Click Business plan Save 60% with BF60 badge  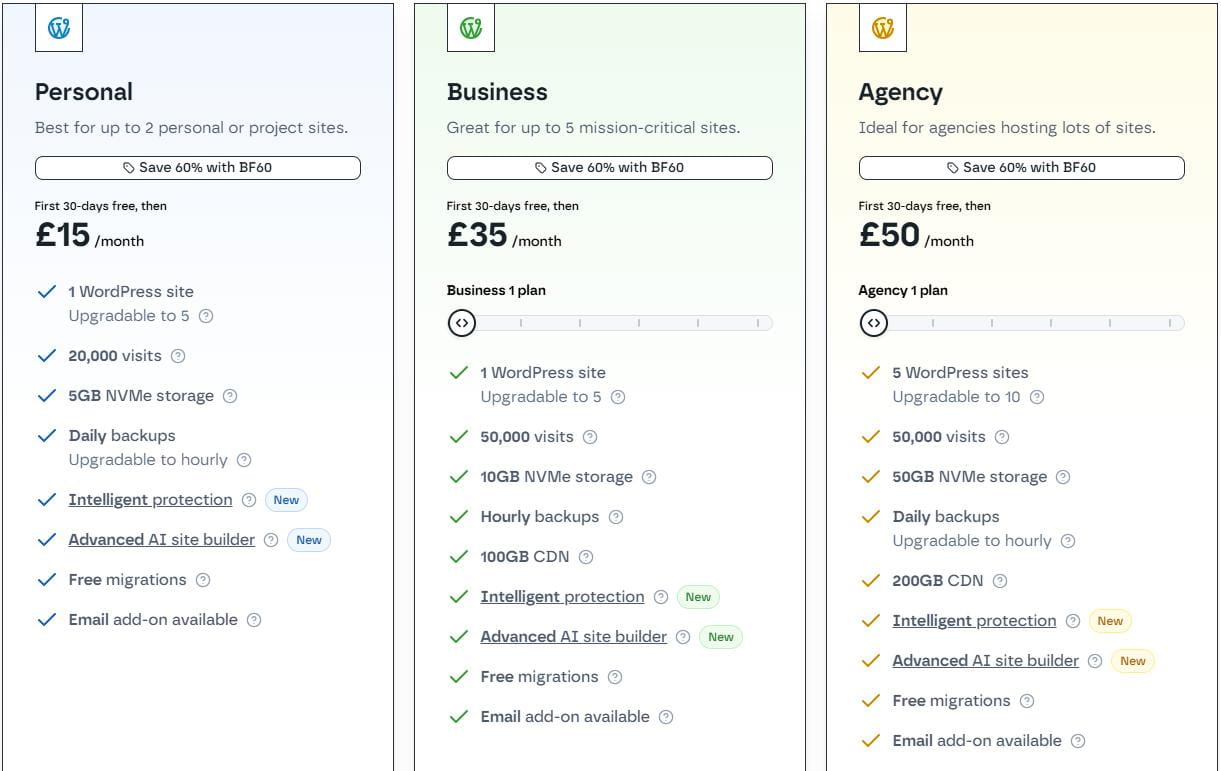(610, 168)
